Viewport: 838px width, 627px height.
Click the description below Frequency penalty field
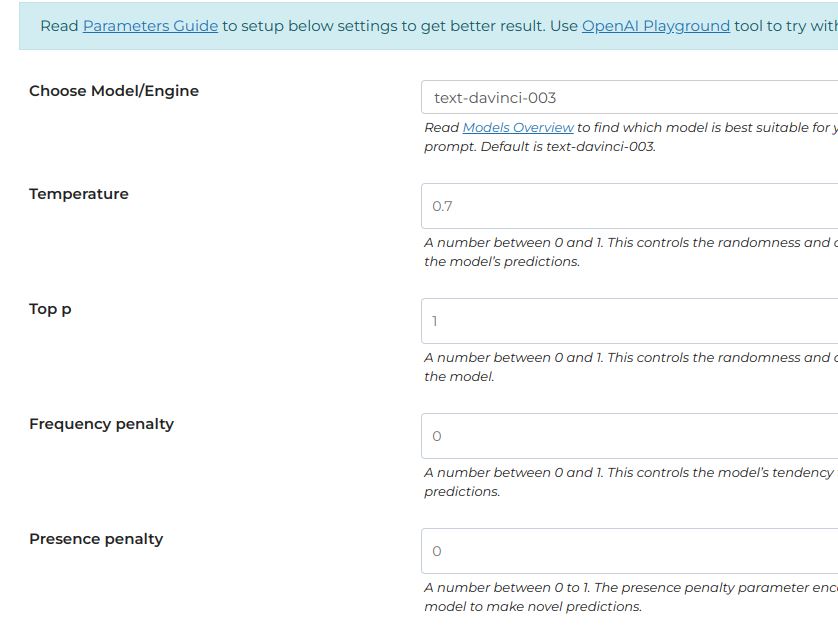pyautogui.click(x=629, y=482)
